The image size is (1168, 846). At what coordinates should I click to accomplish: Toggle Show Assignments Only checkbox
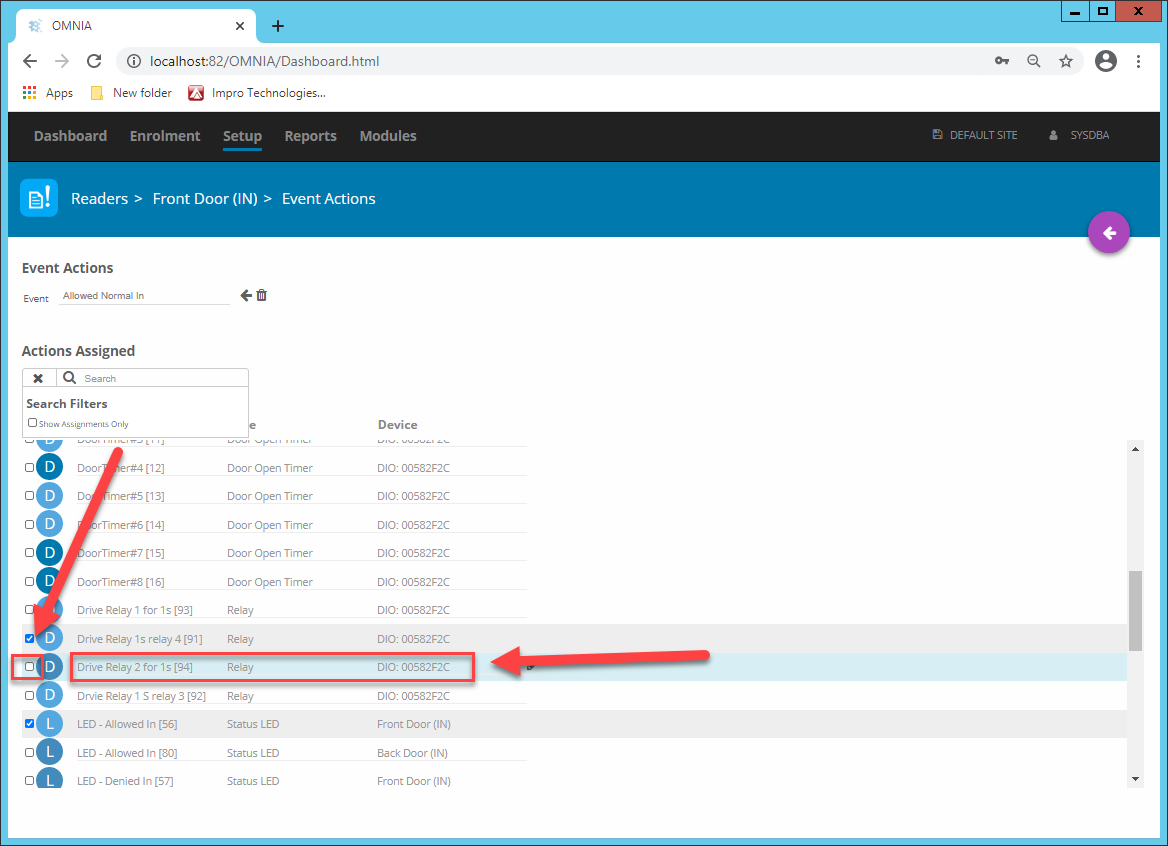[32, 422]
